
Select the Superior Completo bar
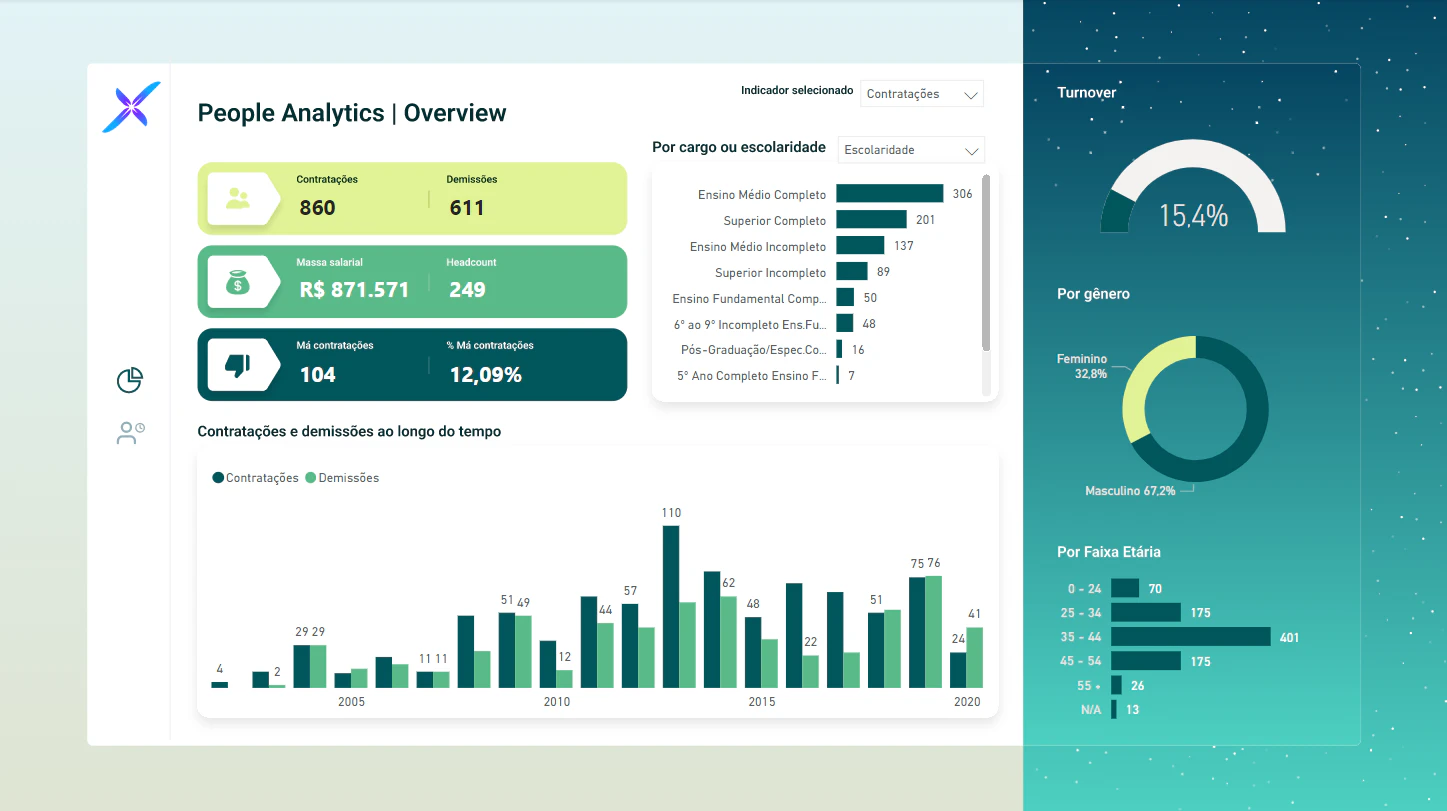pos(871,220)
